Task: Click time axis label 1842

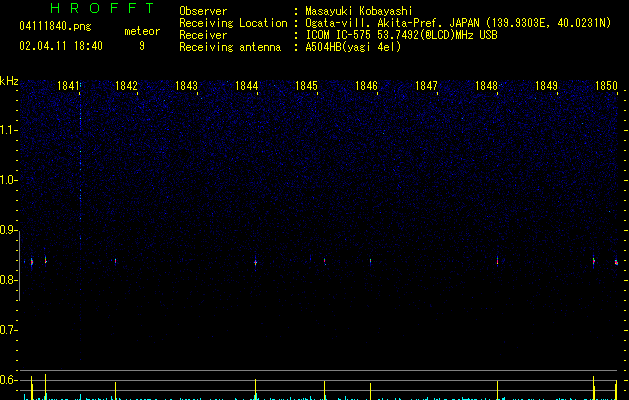Action: (126, 86)
